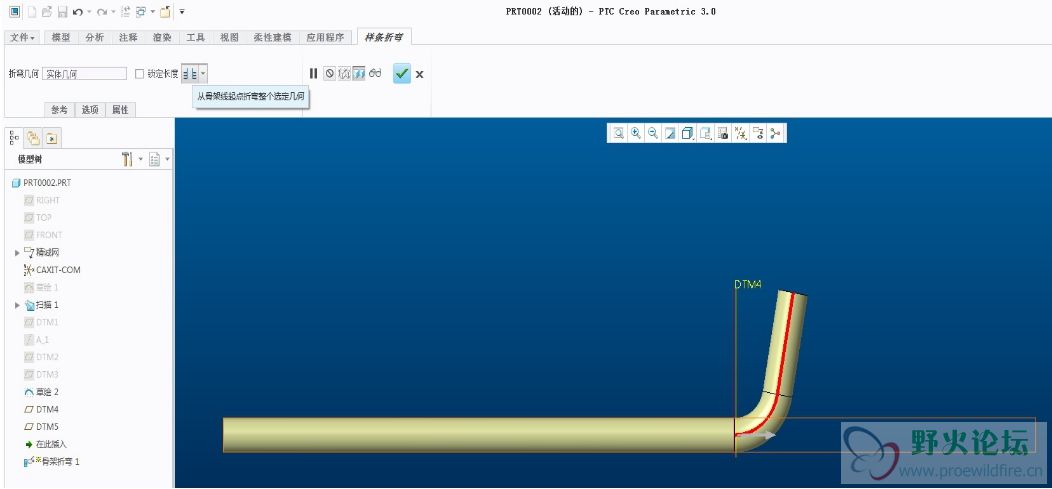Click the windows switch icon in quick access toolbar

[141, 12]
